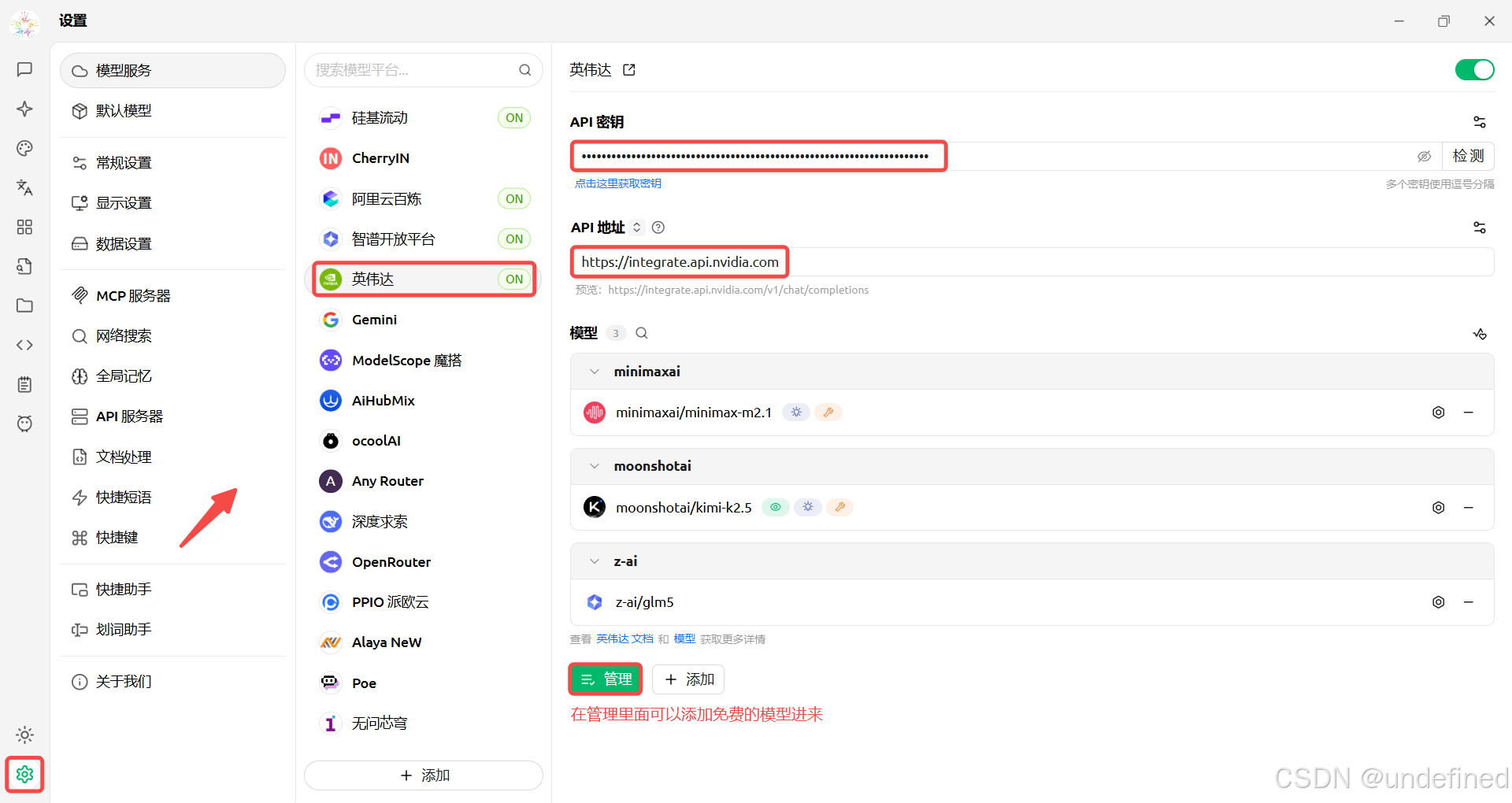This screenshot has height=803, width=1512.
Task: Toggle the 英伟达 provider enable switch
Action: (x=1474, y=70)
